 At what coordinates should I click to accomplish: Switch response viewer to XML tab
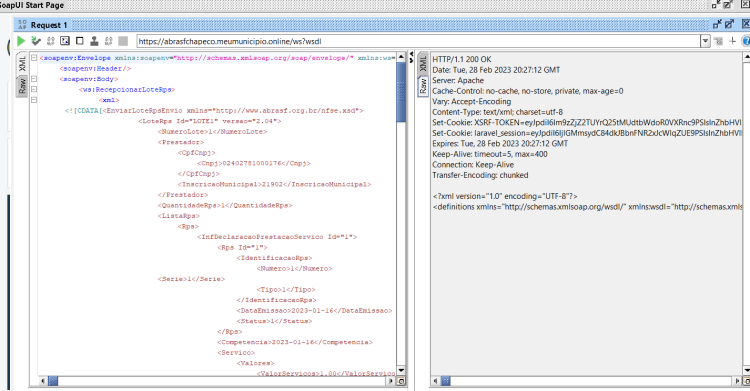click(423, 64)
